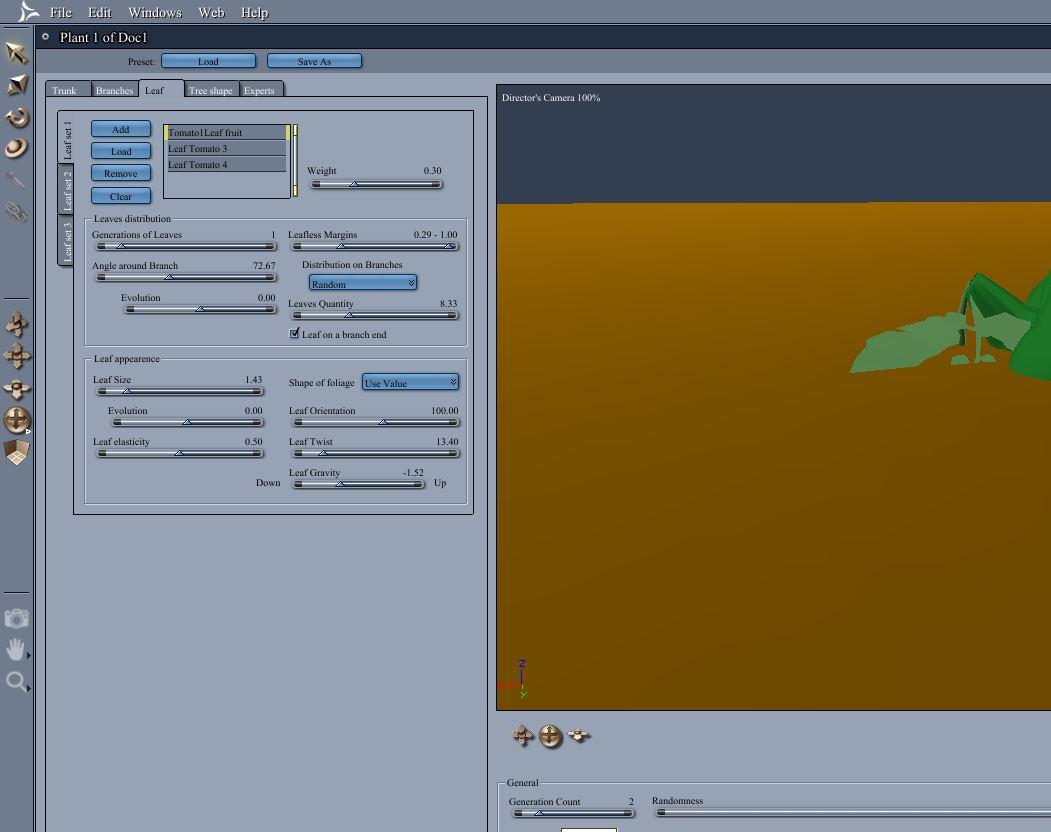The width and height of the screenshot is (1051, 832).
Task: Click the Add leaf button
Action: click(121, 129)
